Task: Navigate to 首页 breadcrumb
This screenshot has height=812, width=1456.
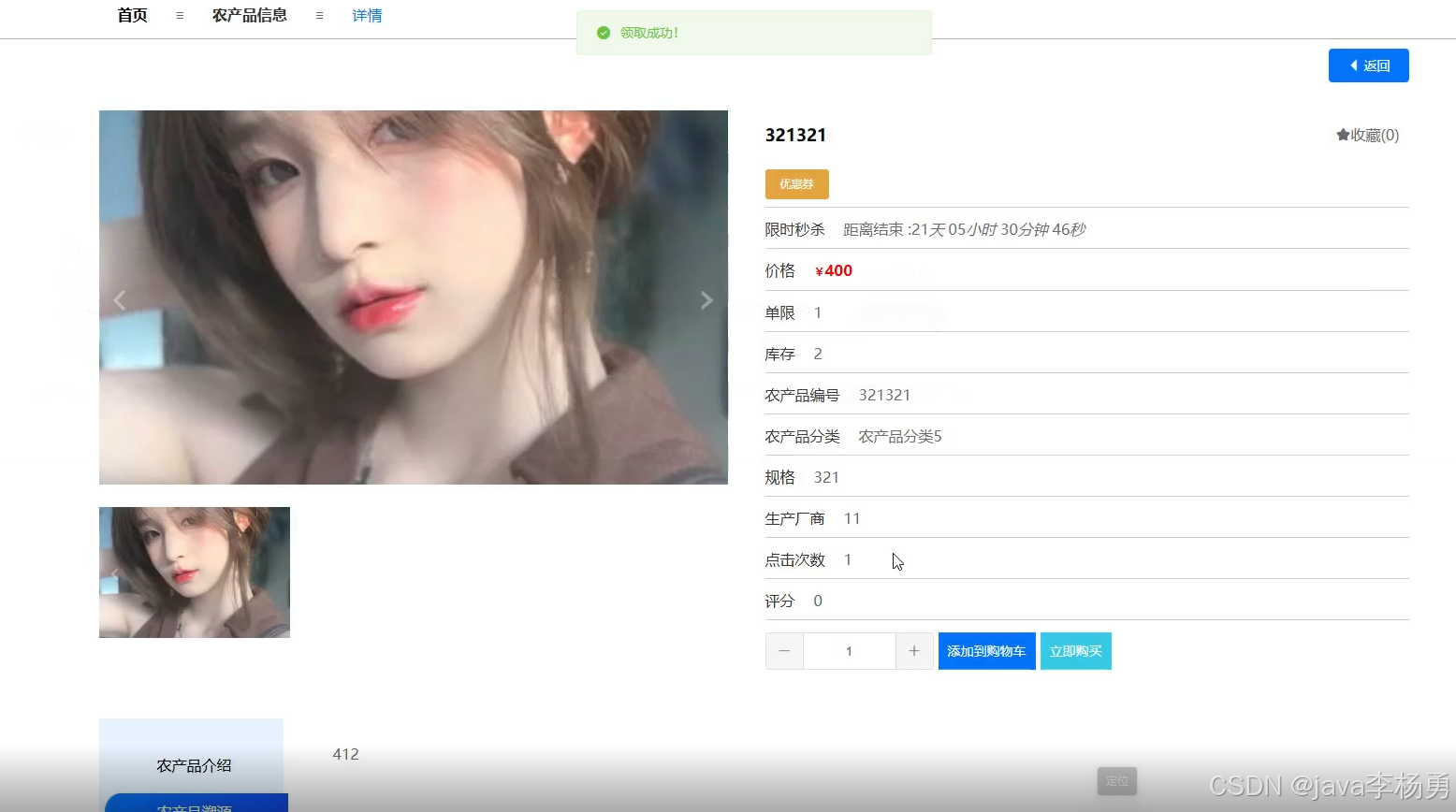Action: 132,15
